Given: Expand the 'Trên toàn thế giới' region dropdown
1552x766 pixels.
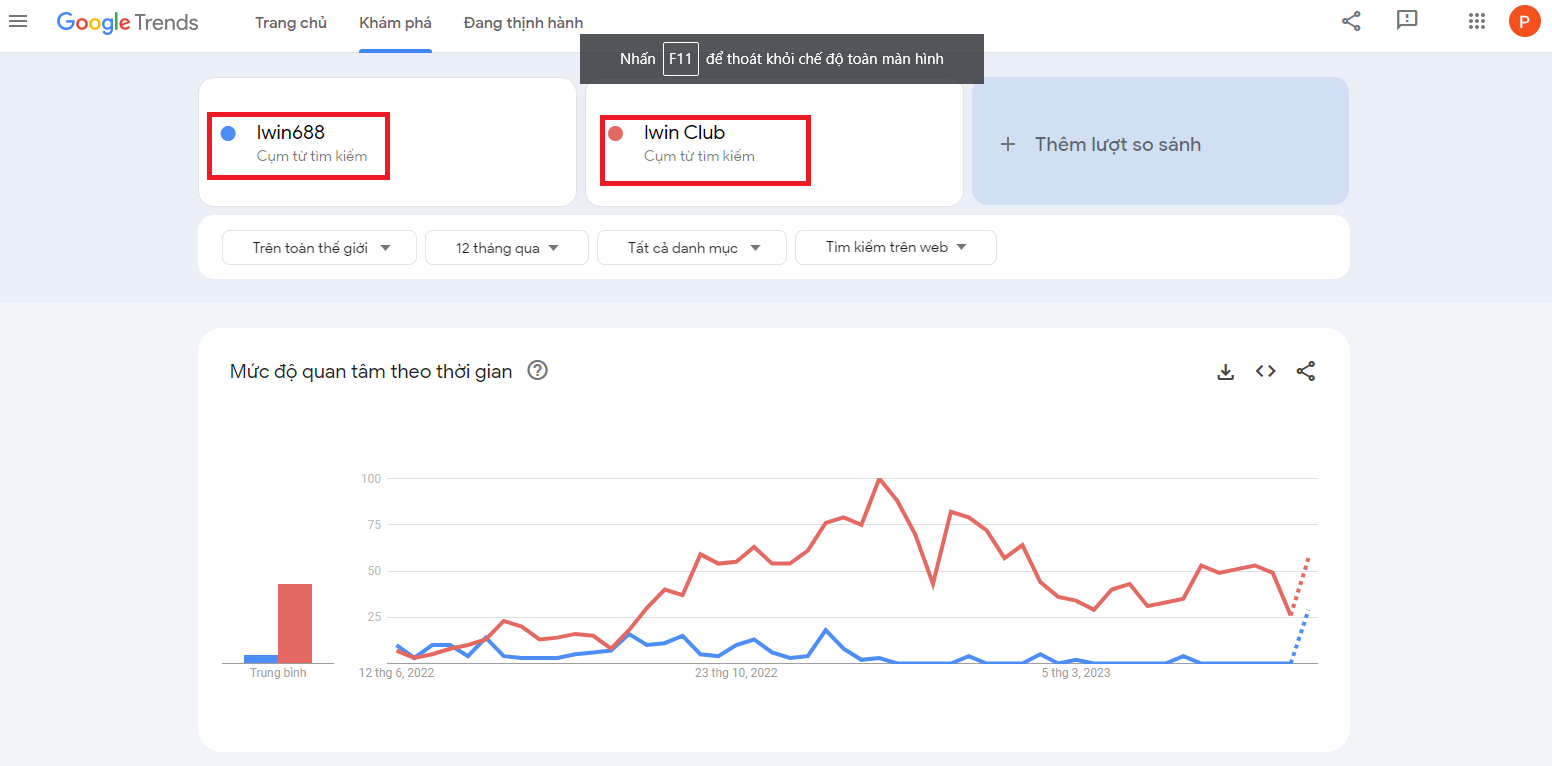Looking at the screenshot, I should pyautogui.click(x=319, y=248).
